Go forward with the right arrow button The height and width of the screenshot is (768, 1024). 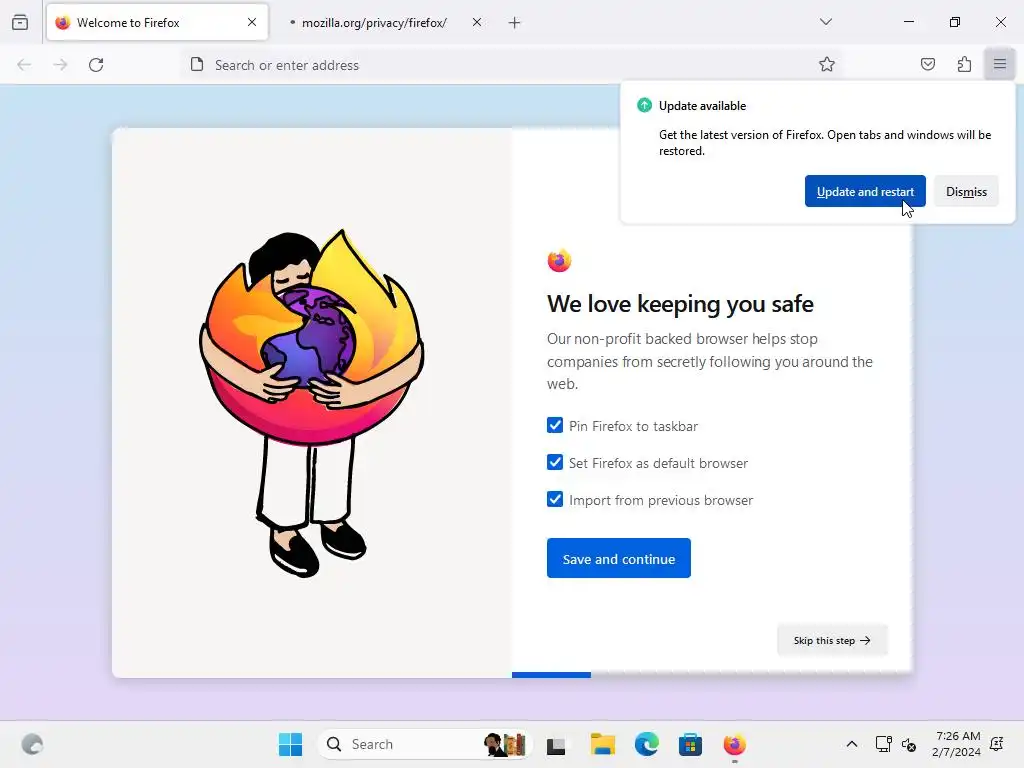pyautogui.click(x=60, y=65)
